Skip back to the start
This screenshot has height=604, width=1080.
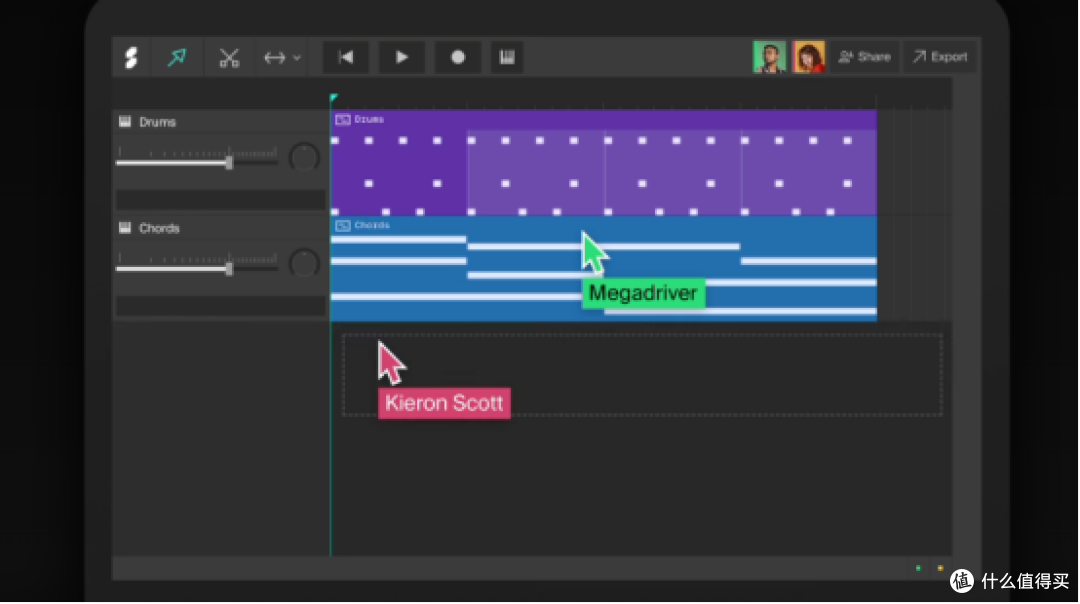[x=346, y=57]
